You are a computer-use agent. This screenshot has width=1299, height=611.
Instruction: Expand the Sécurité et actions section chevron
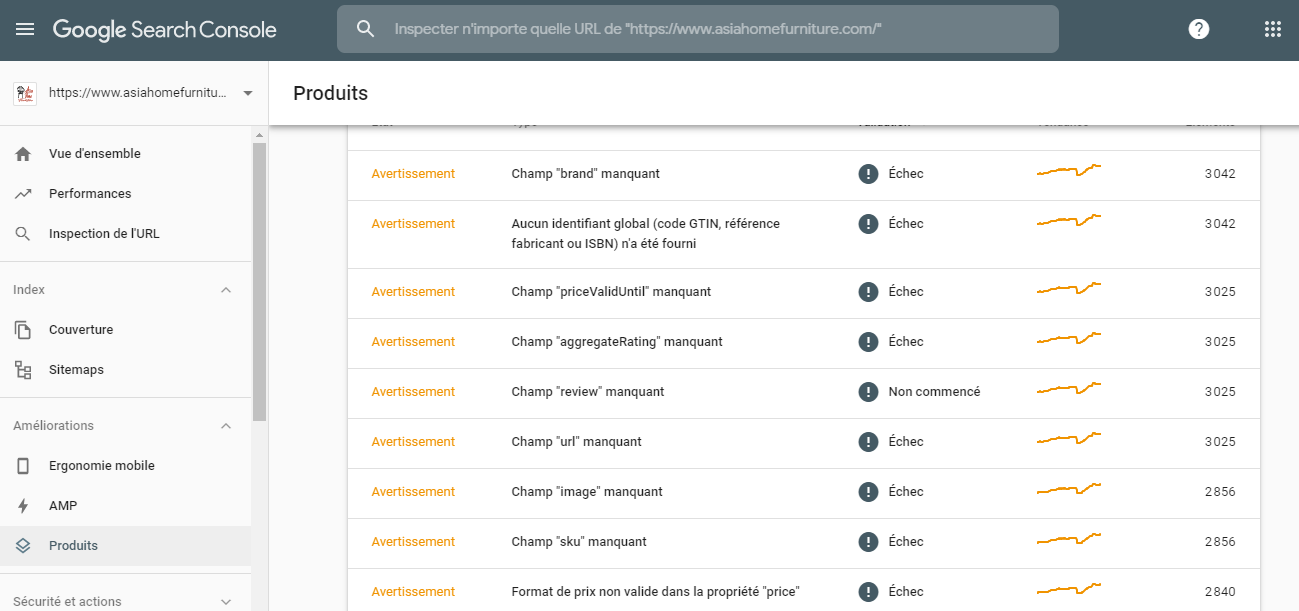coord(226,602)
